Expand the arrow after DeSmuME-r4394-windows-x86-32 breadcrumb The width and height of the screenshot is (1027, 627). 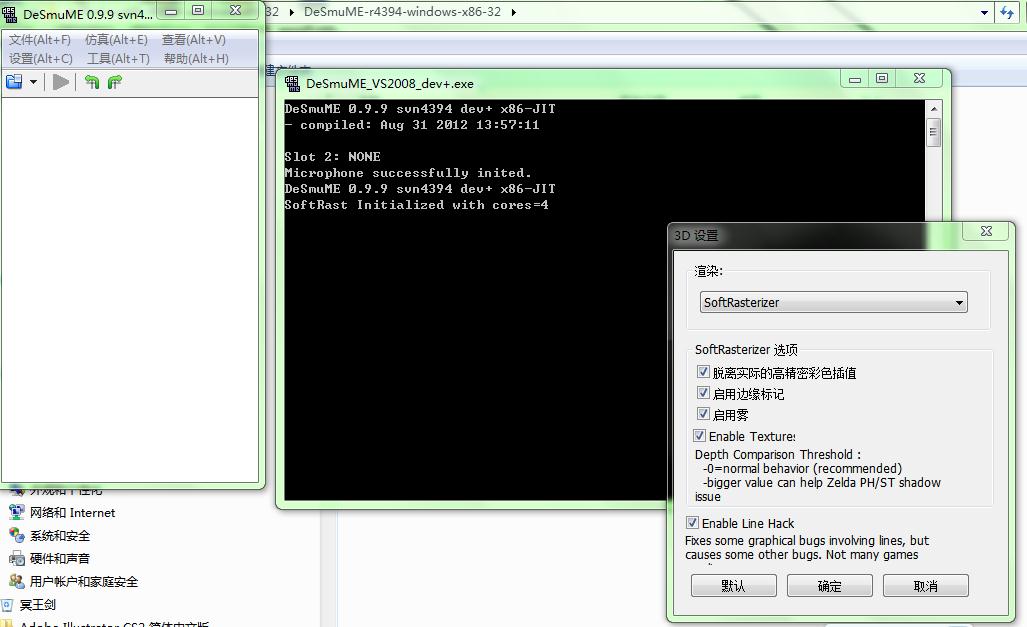pyautogui.click(x=514, y=12)
